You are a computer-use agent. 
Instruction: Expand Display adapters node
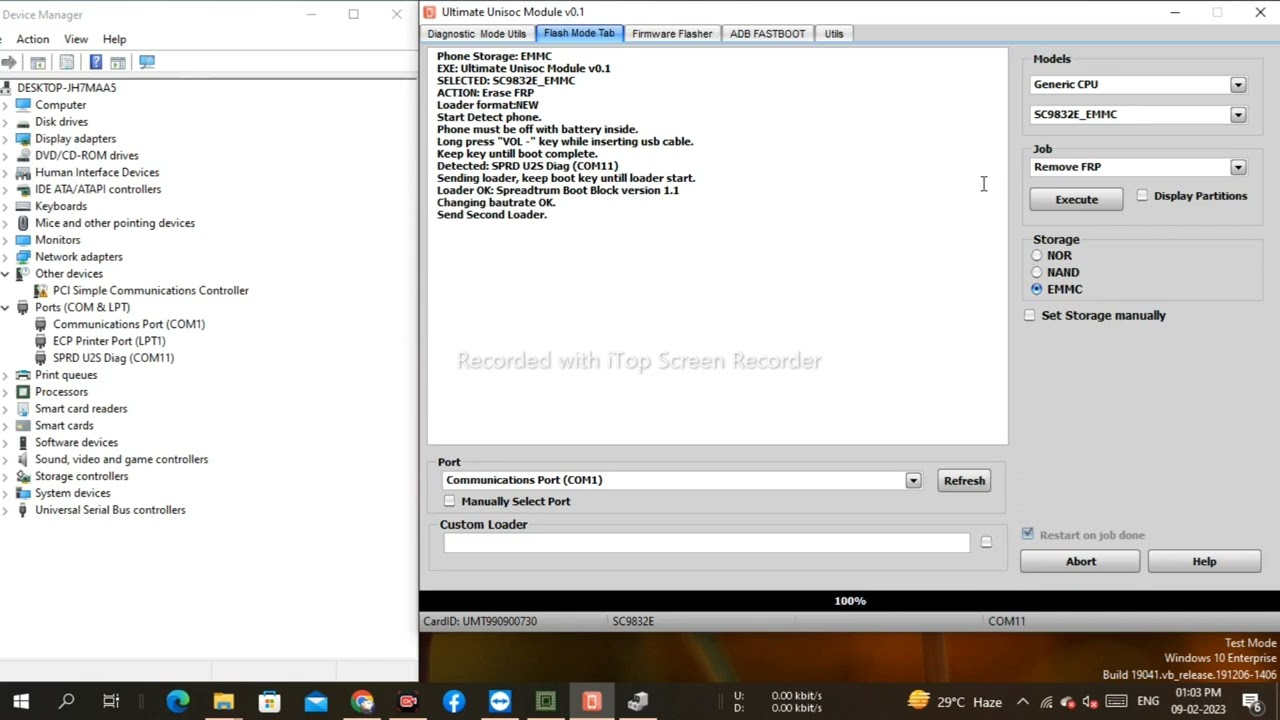6,139
